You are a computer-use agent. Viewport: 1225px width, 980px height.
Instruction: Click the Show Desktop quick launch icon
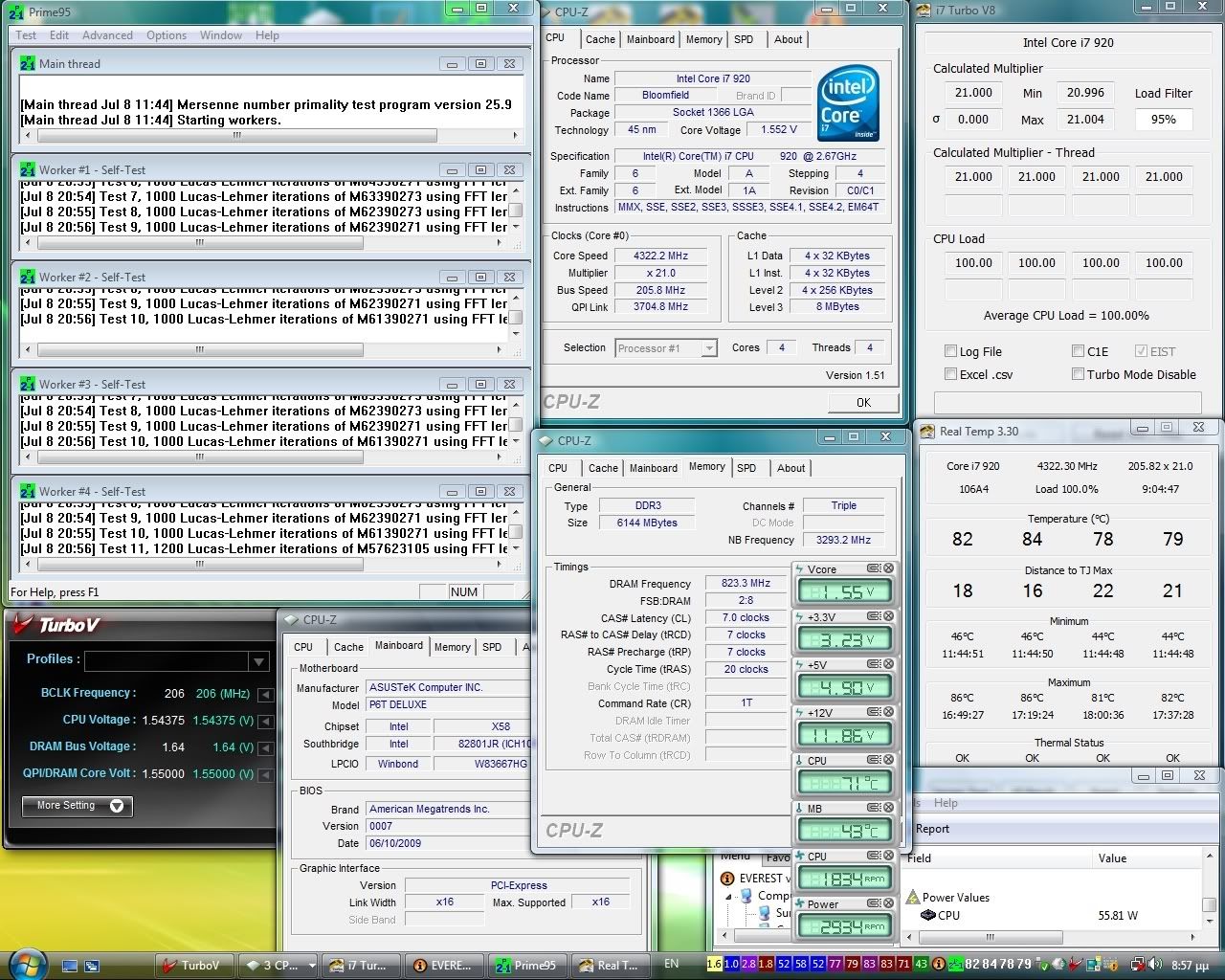[70, 966]
